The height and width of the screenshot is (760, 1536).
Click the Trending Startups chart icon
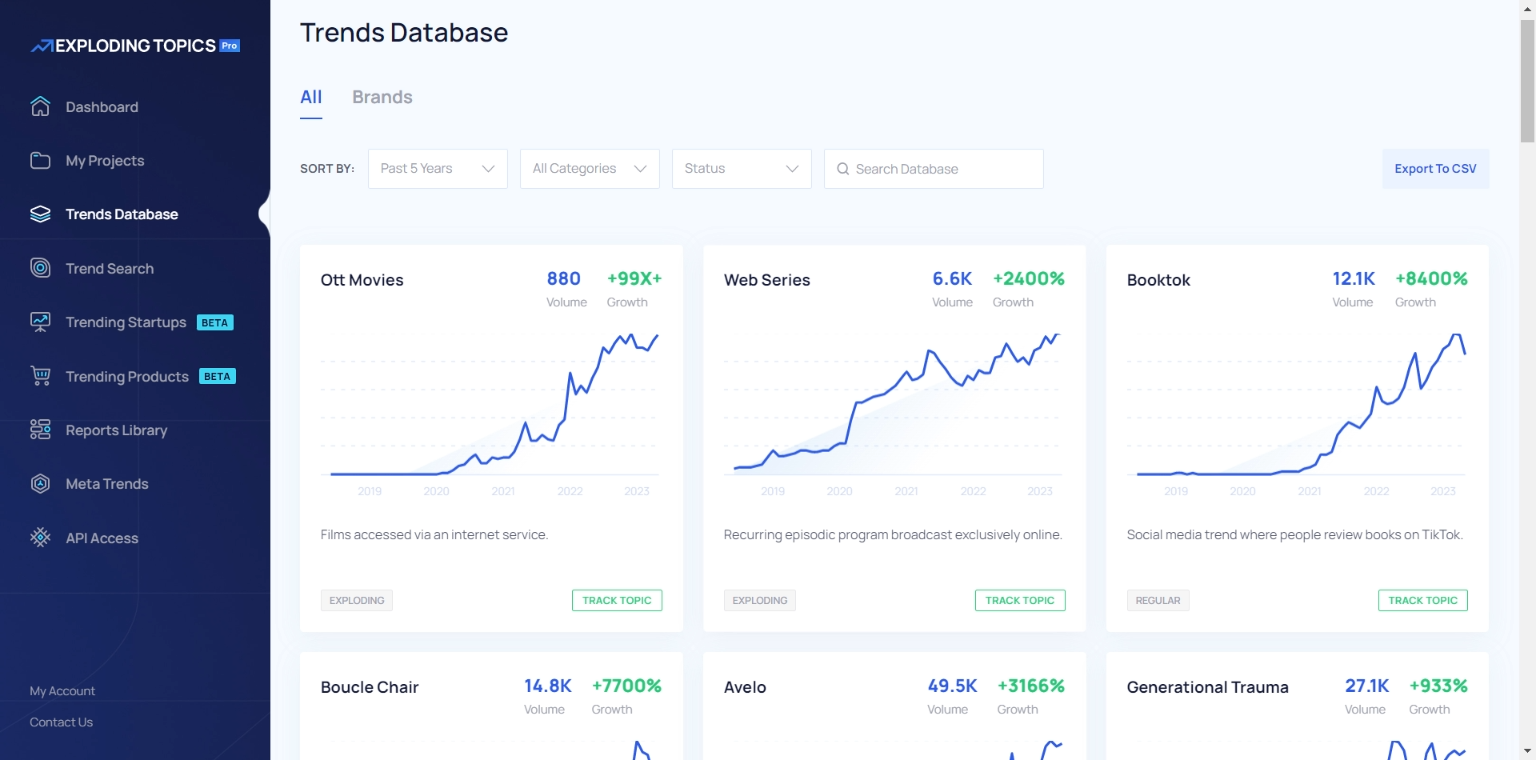pos(40,322)
